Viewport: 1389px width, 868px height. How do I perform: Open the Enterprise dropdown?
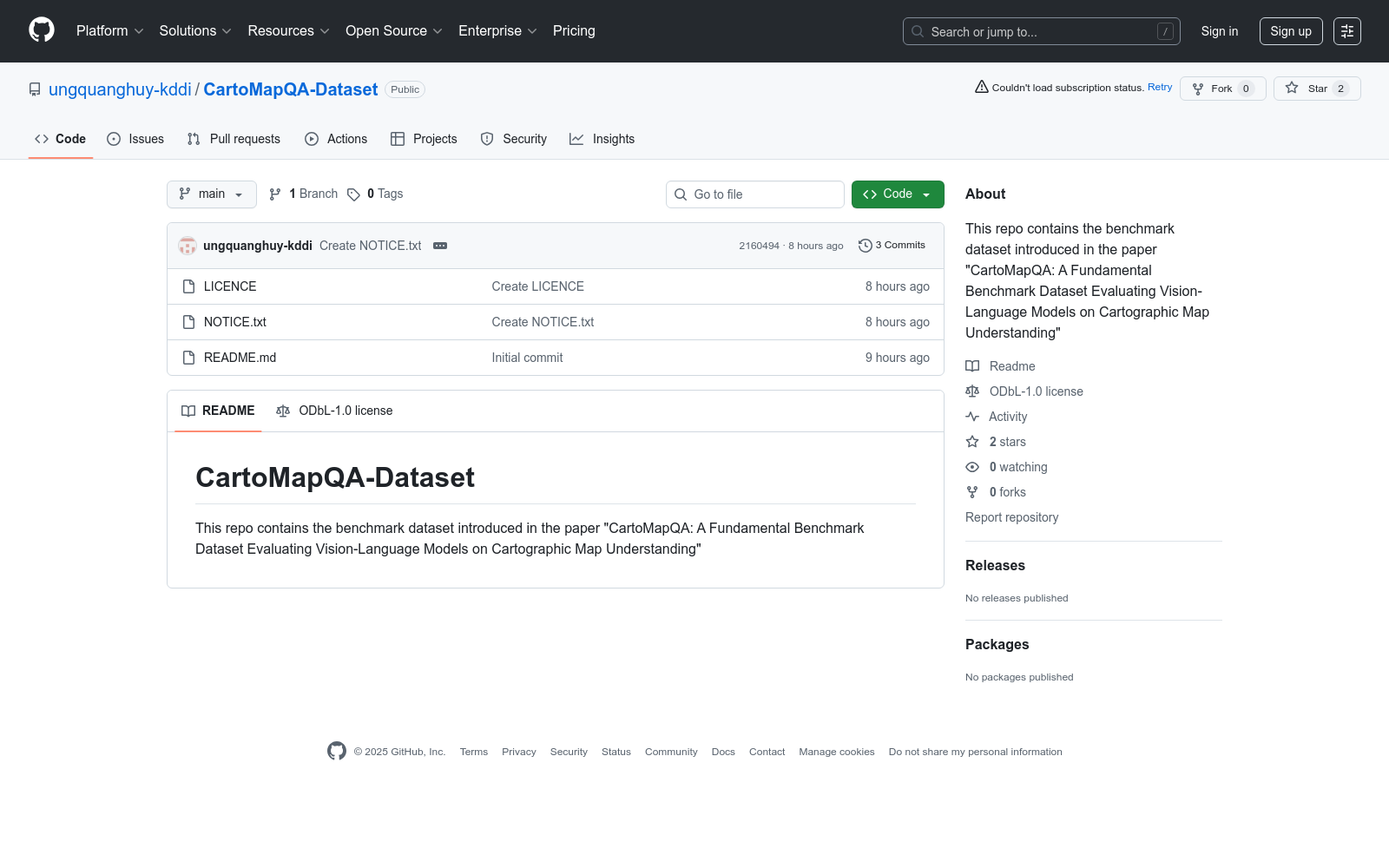[497, 30]
